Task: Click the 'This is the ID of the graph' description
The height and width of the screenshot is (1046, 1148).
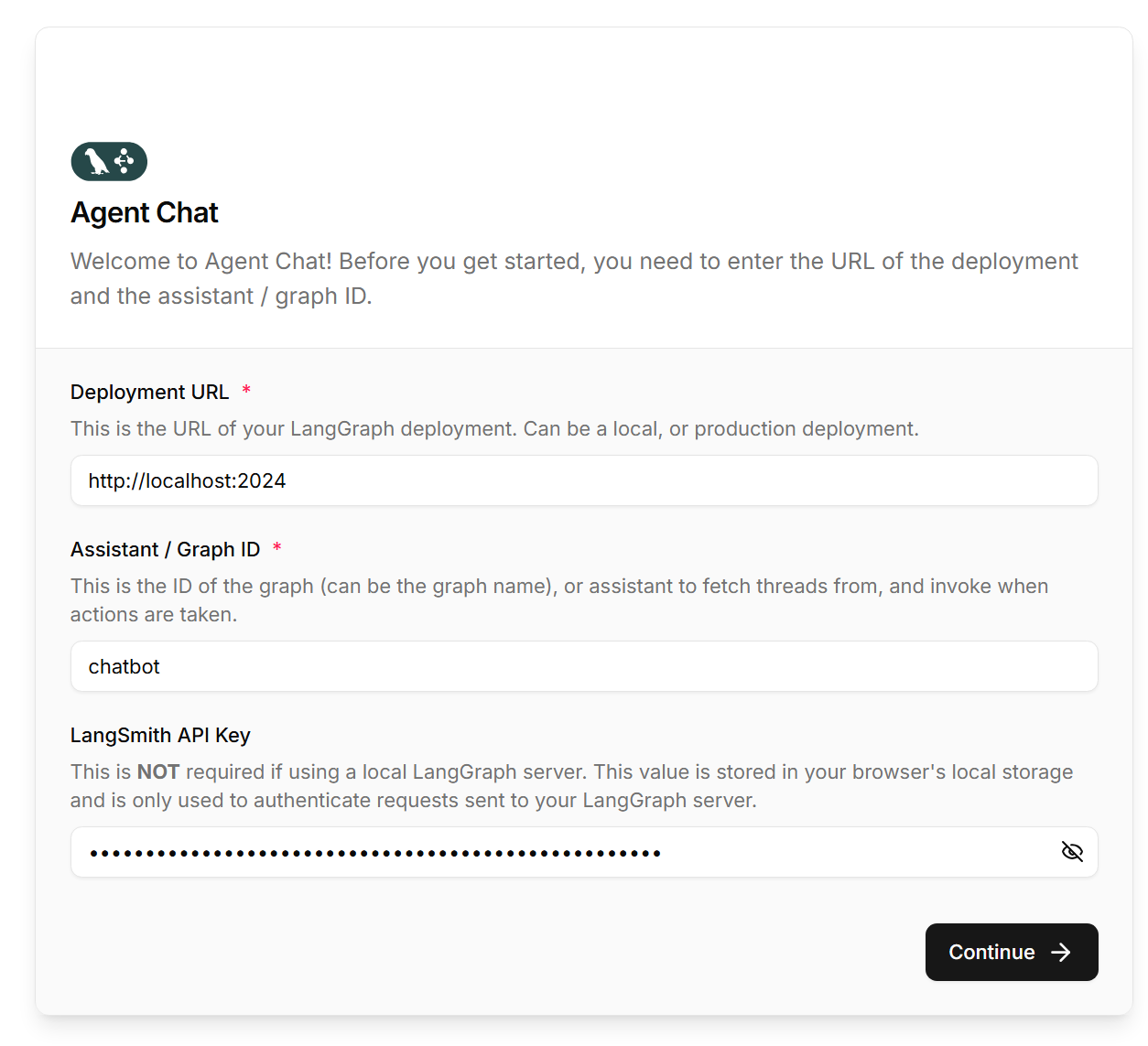Action: [559, 599]
